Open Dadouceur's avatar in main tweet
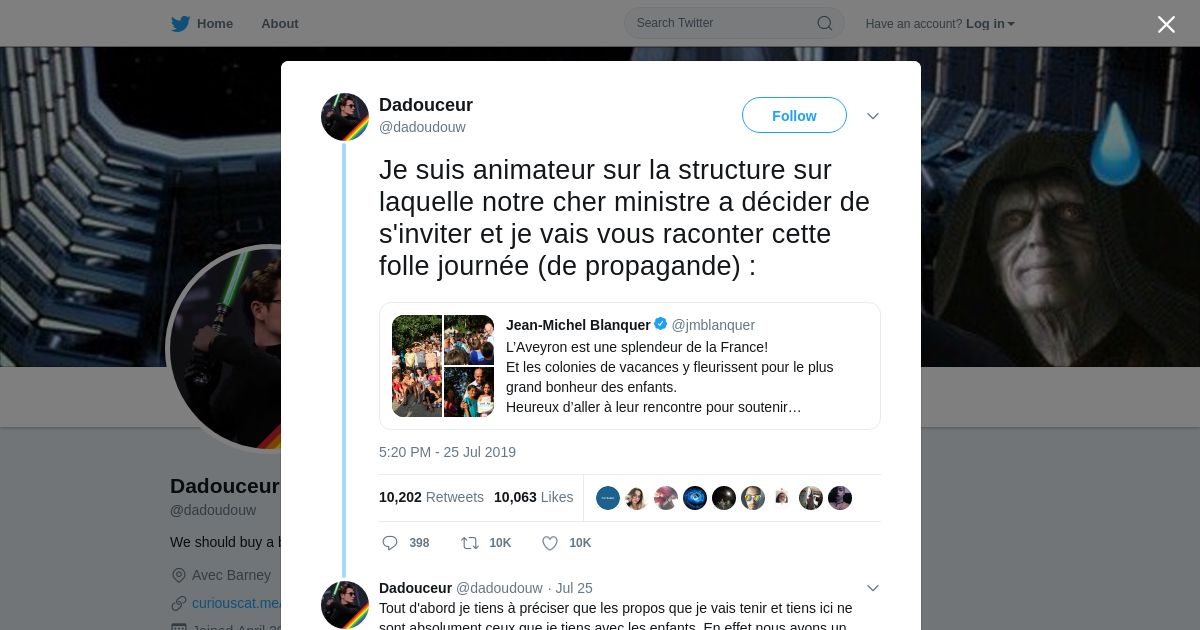 [x=345, y=117]
